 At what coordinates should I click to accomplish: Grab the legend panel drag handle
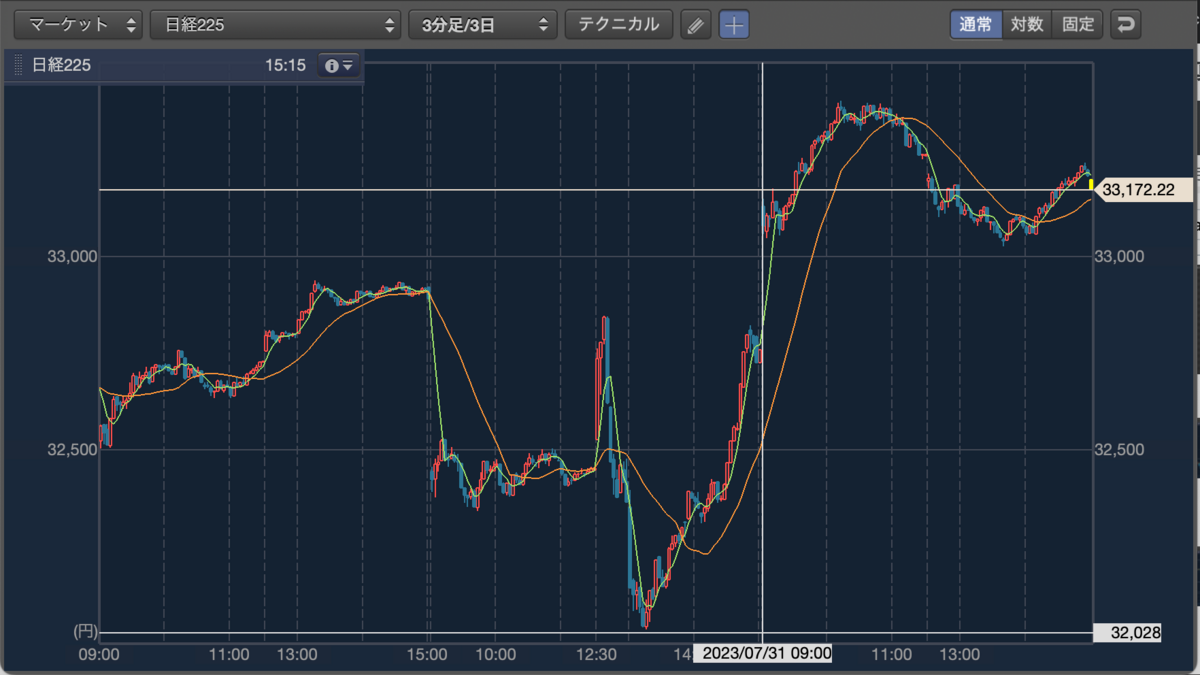[17, 66]
